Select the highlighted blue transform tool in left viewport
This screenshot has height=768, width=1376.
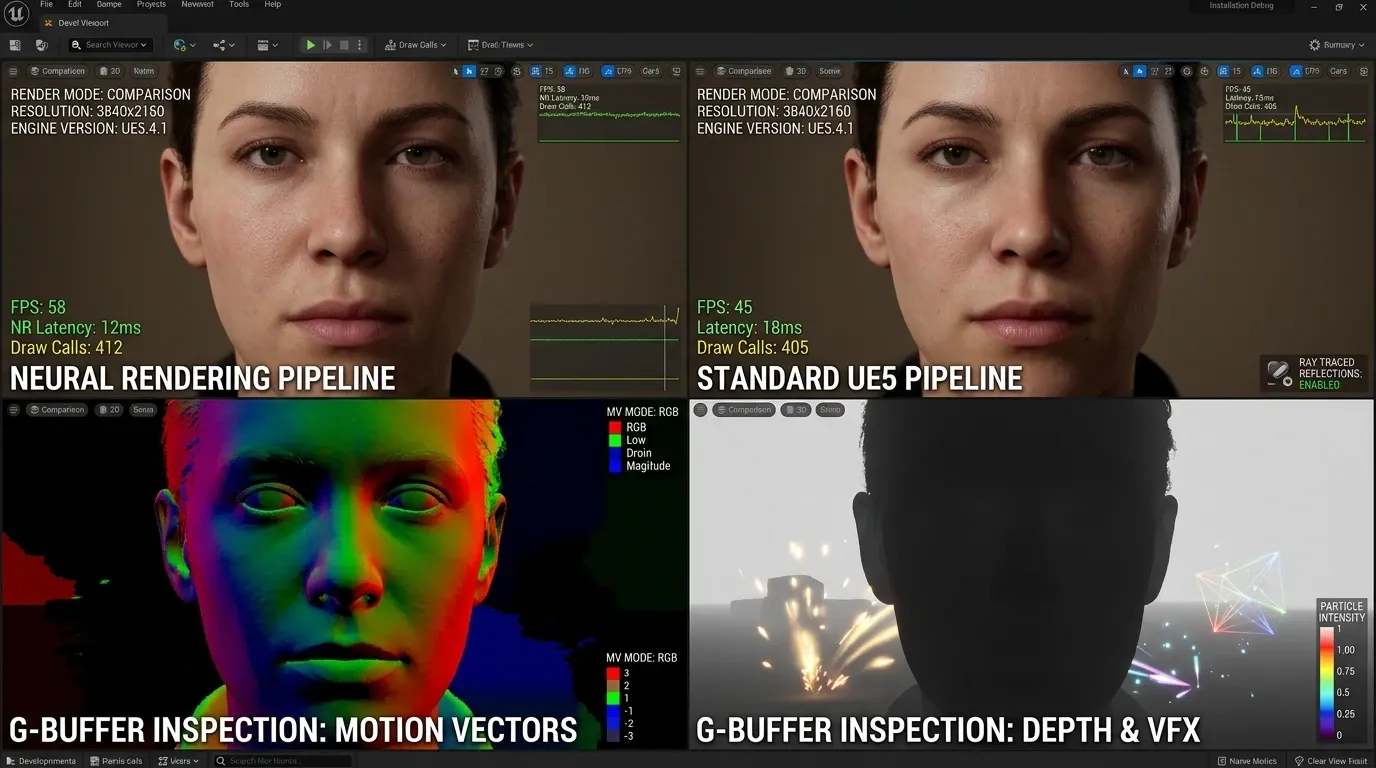[469, 71]
